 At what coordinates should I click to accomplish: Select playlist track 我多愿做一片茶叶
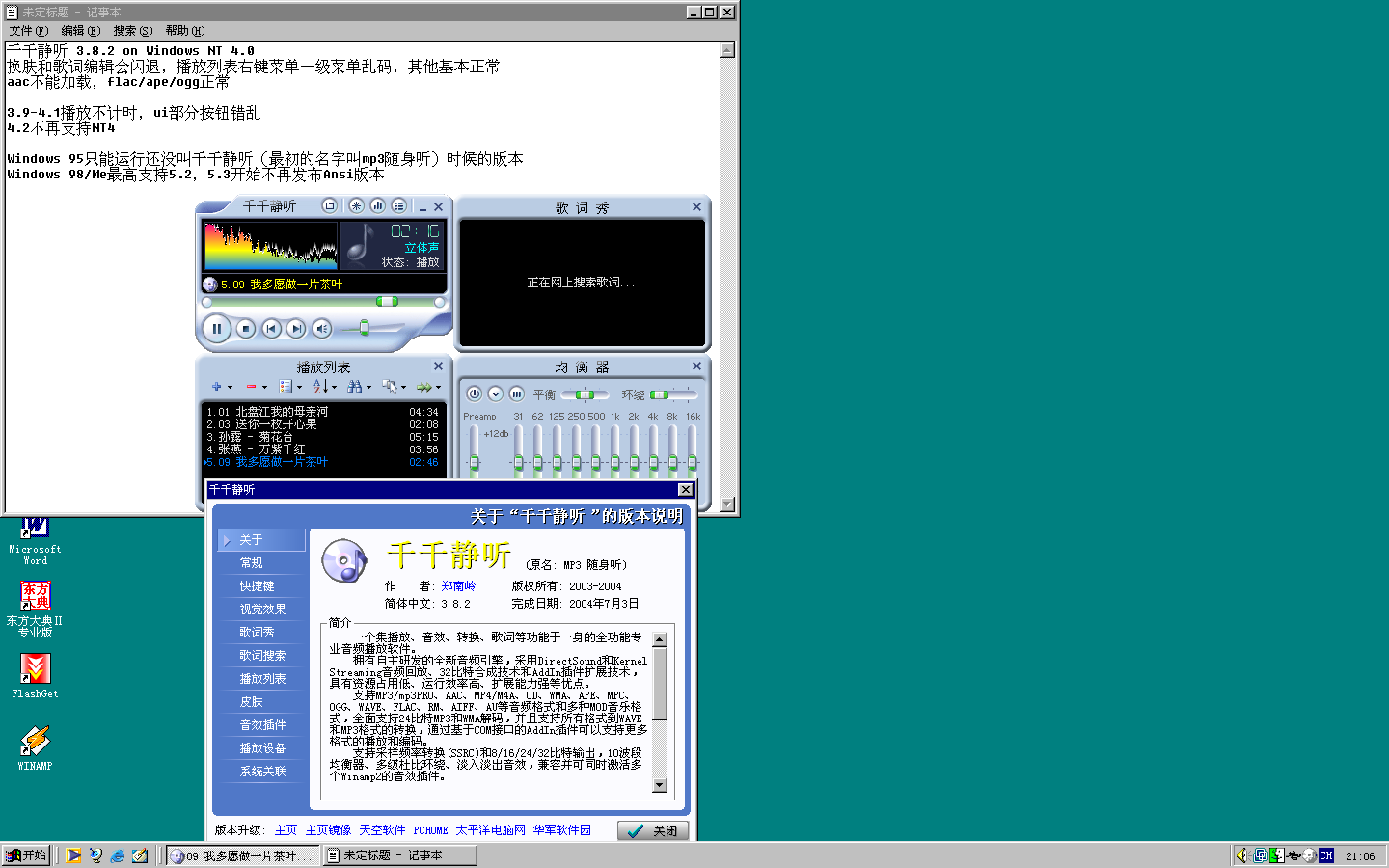(x=322, y=462)
